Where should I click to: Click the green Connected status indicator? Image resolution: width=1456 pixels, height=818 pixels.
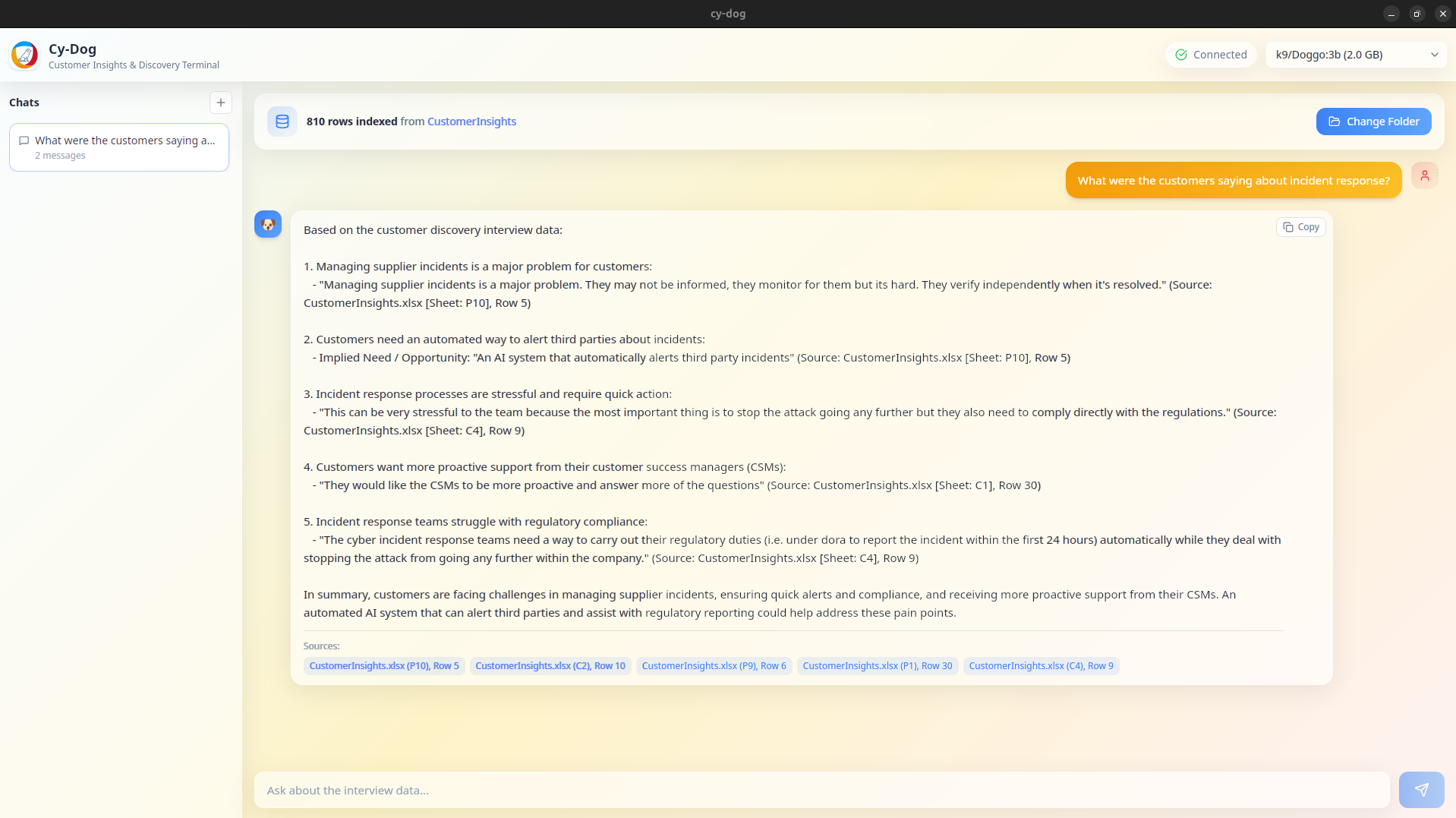click(x=1211, y=55)
